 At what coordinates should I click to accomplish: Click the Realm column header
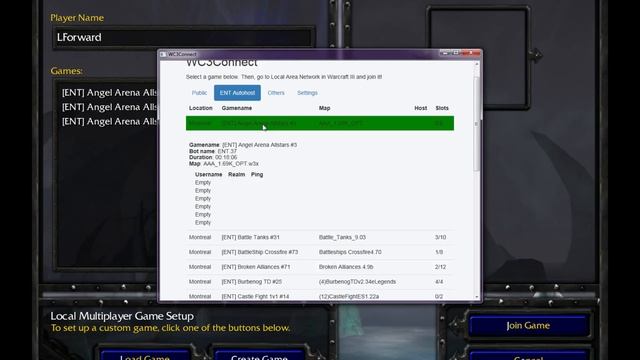[x=237, y=174]
